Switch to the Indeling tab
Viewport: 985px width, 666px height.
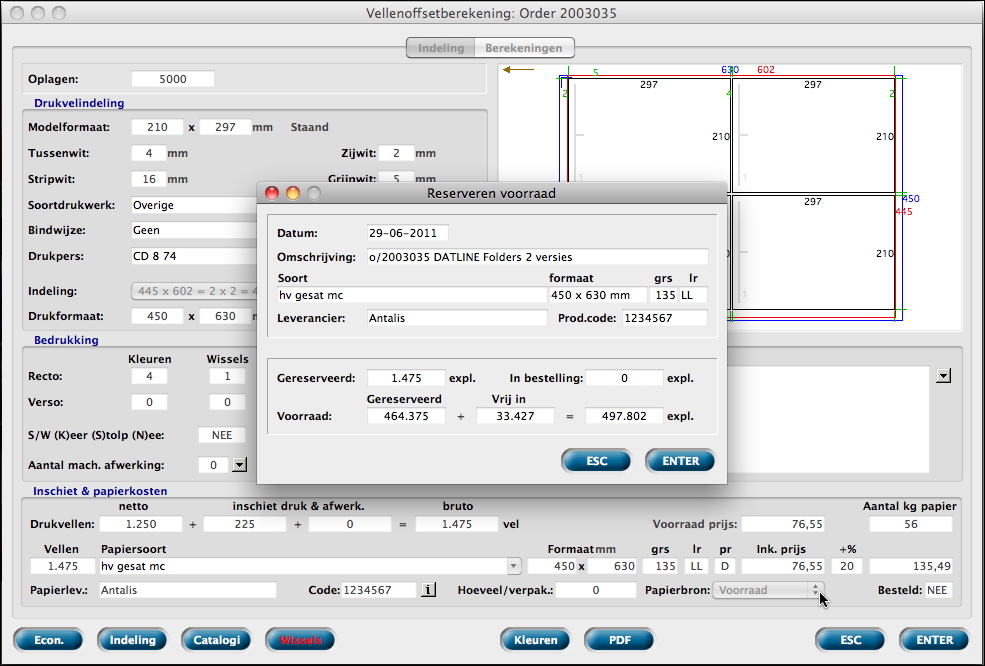[441, 48]
